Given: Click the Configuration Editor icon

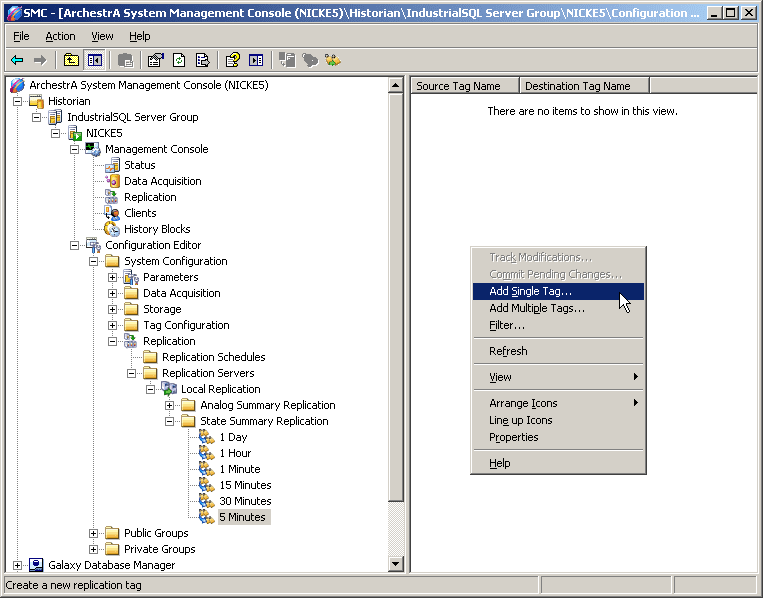Looking at the screenshot, I should (93, 245).
